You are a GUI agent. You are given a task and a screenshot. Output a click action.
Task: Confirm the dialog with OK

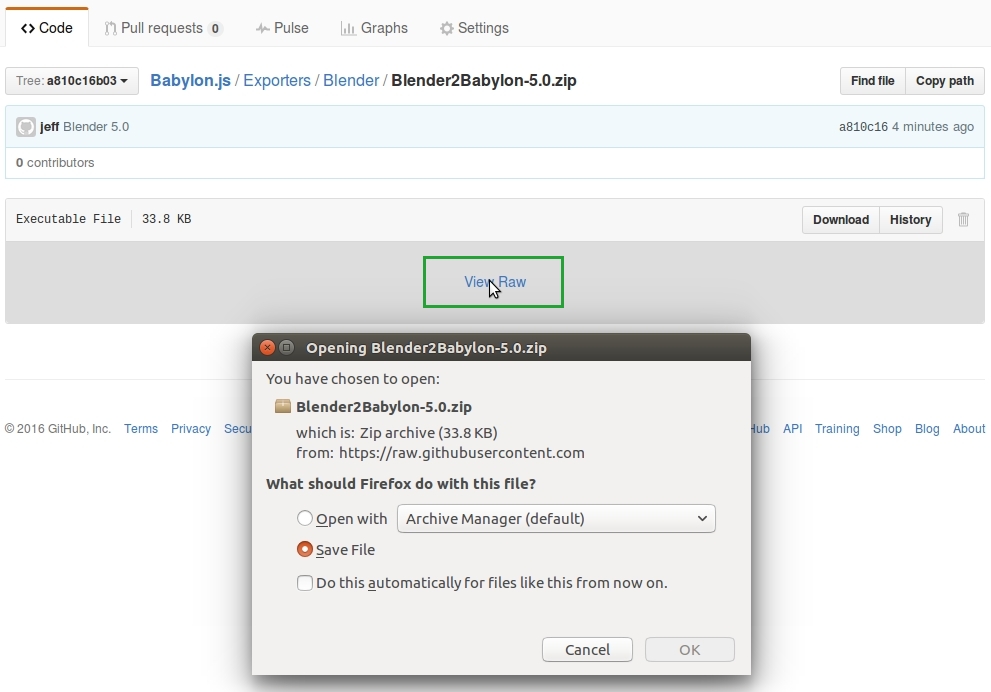coord(690,650)
